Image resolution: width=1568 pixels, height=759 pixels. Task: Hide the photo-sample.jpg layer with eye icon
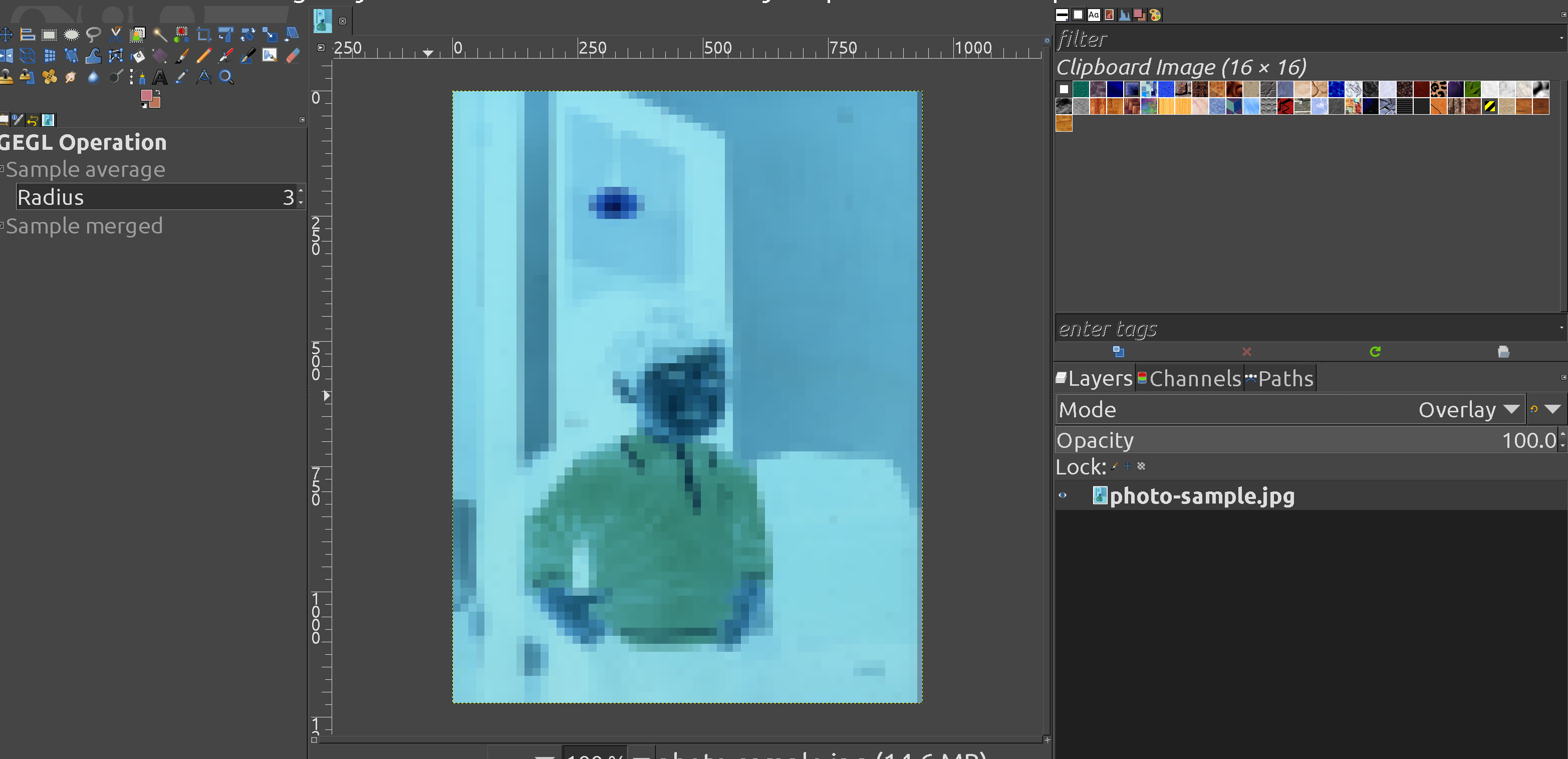click(1063, 495)
